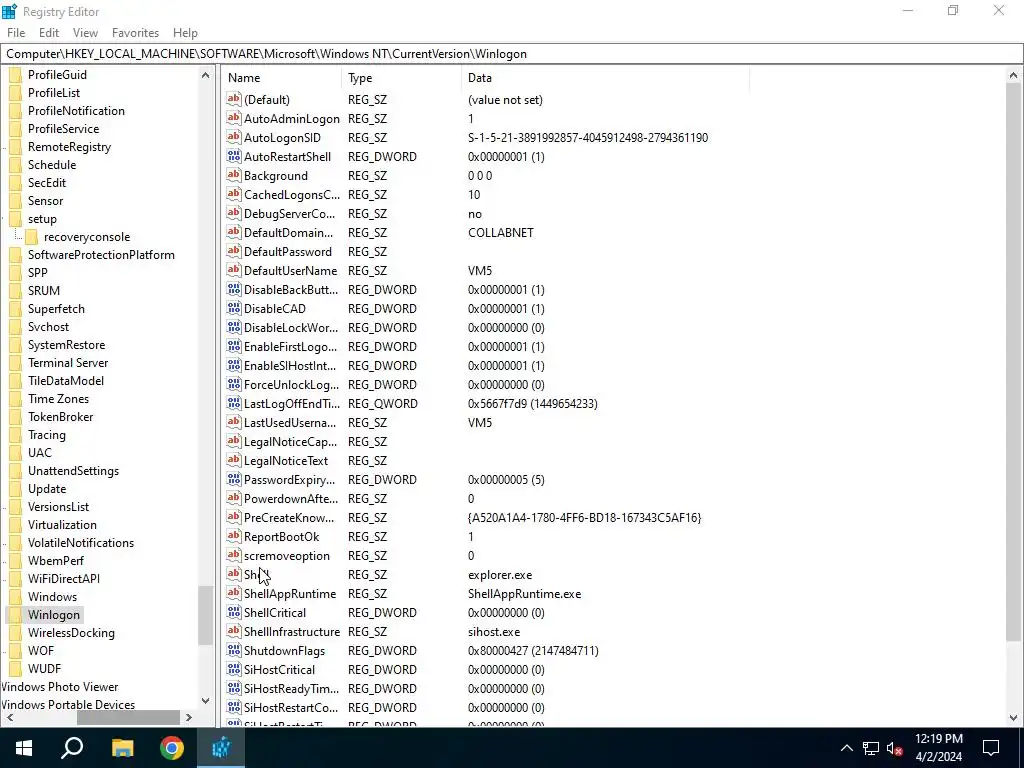The image size is (1024, 768).
Task: Select the DefaultUserName value row
Action: point(486,270)
